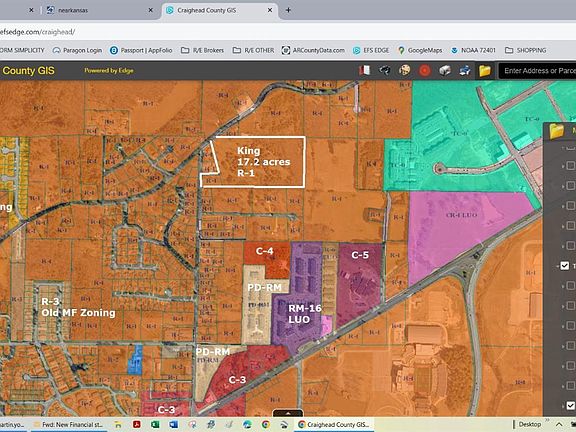The image size is (576, 432).
Task: Open the Chrome icon in the taskbar
Action: tap(265, 425)
